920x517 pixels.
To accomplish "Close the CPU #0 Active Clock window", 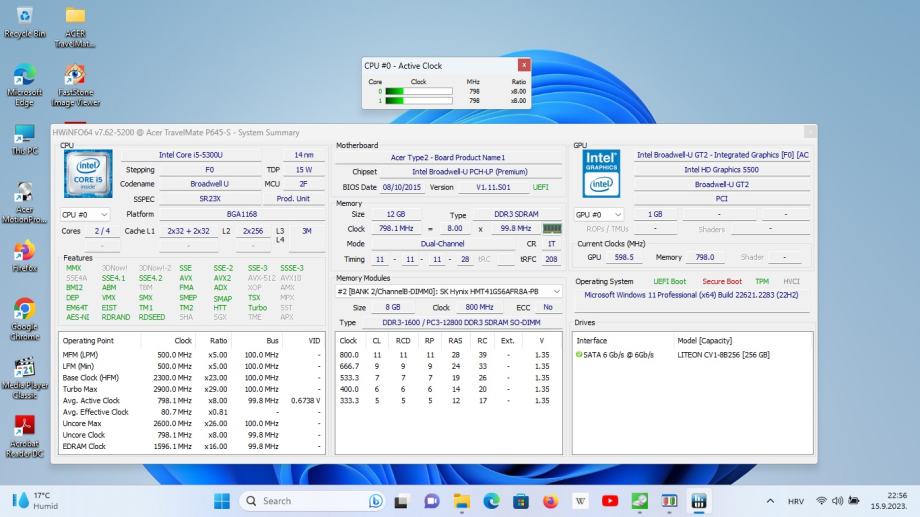I will (522, 66).
